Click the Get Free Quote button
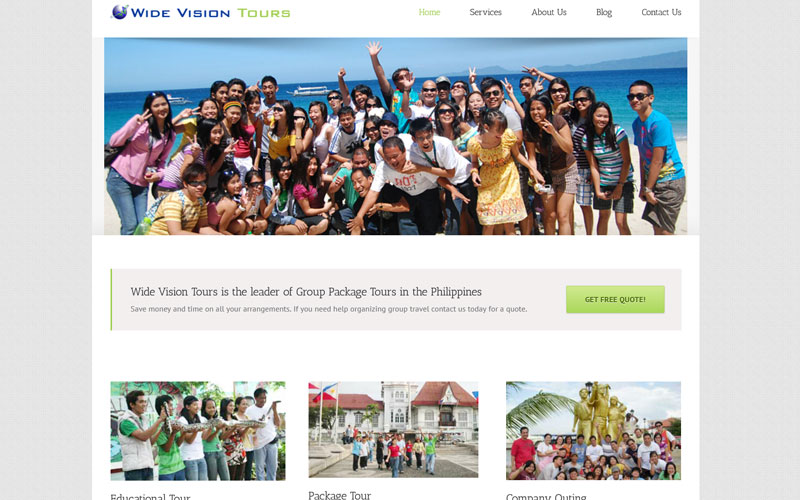This screenshot has width=800, height=500. [615, 299]
